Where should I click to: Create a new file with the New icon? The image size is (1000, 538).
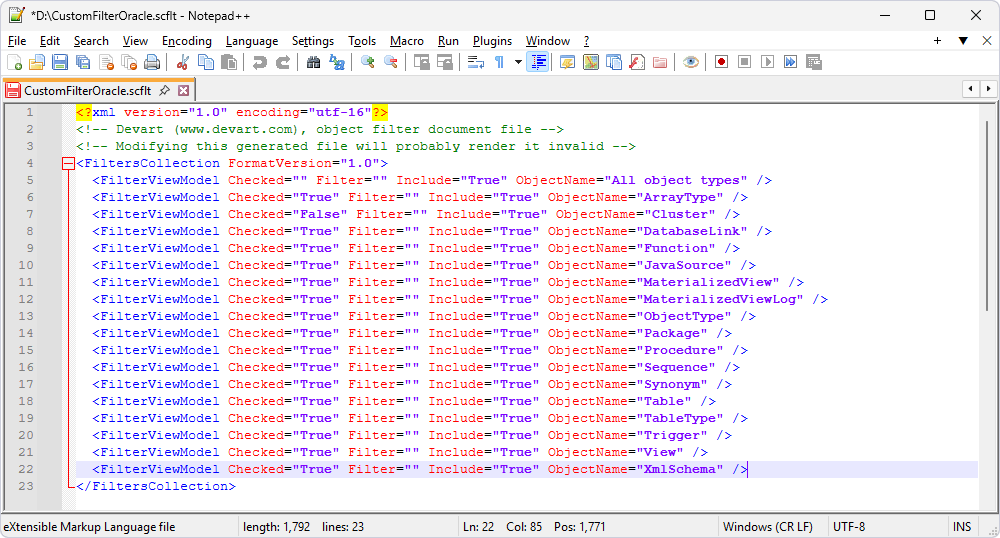14,62
